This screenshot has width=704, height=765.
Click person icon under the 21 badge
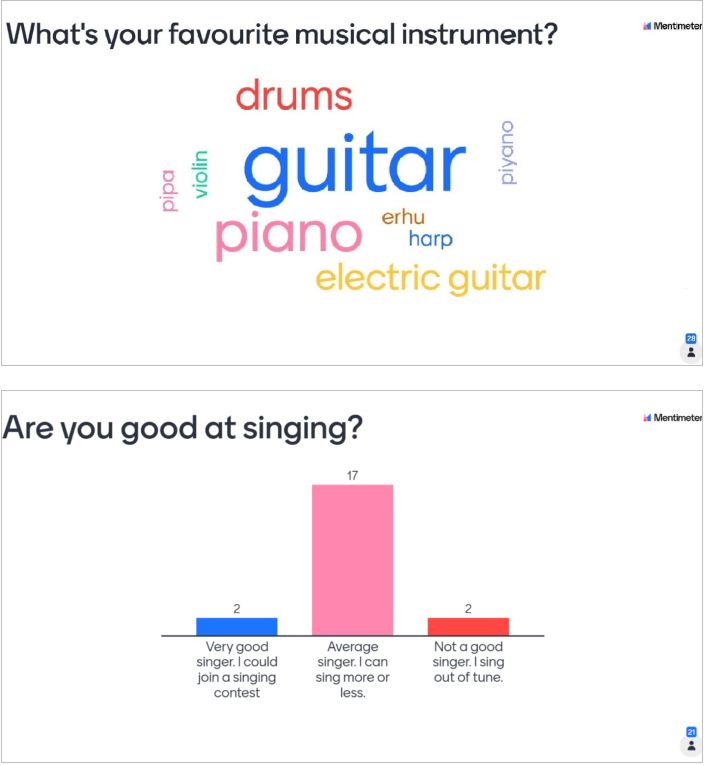coord(690,745)
